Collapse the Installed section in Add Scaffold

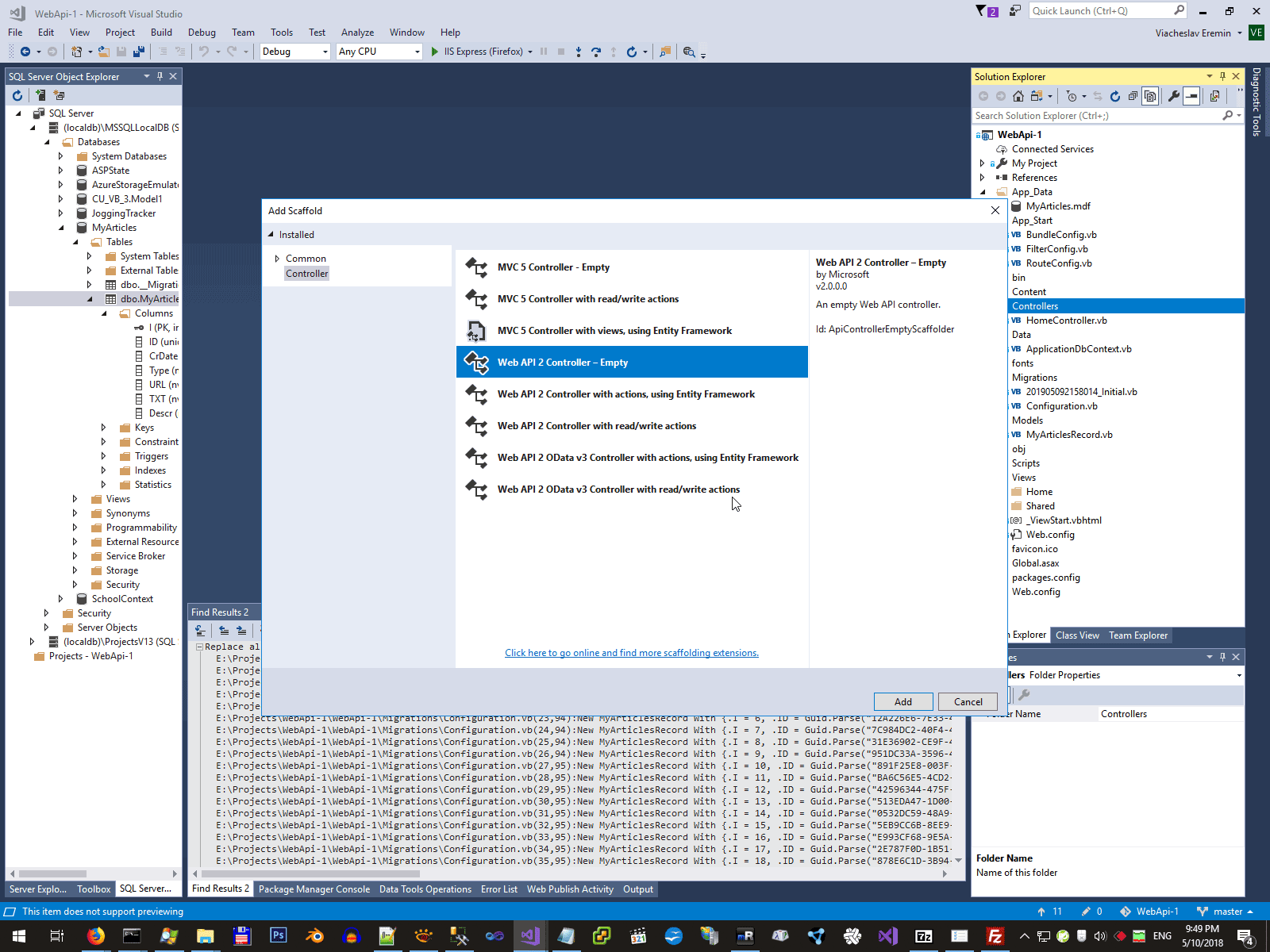click(271, 235)
